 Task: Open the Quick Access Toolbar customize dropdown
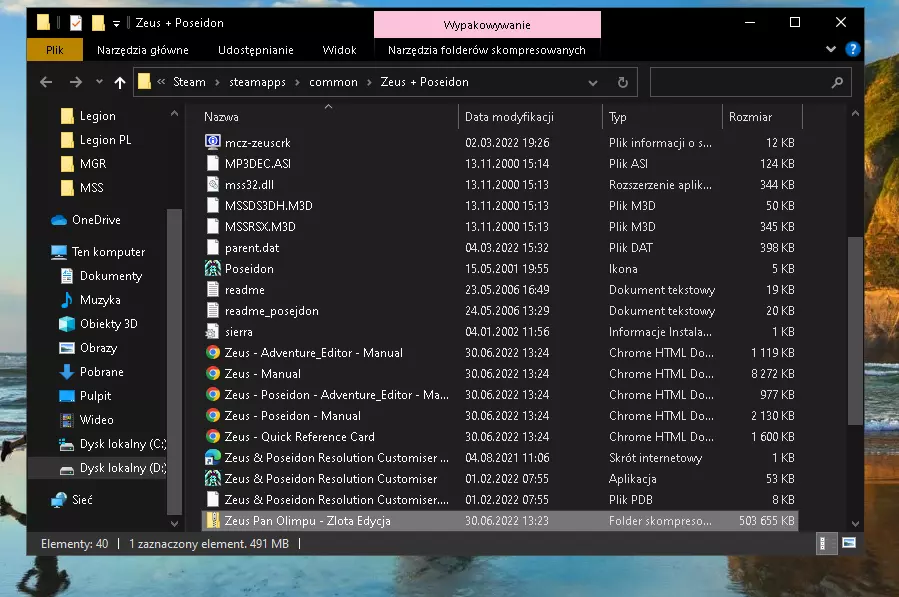pyautogui.click(x=117, y=23)
